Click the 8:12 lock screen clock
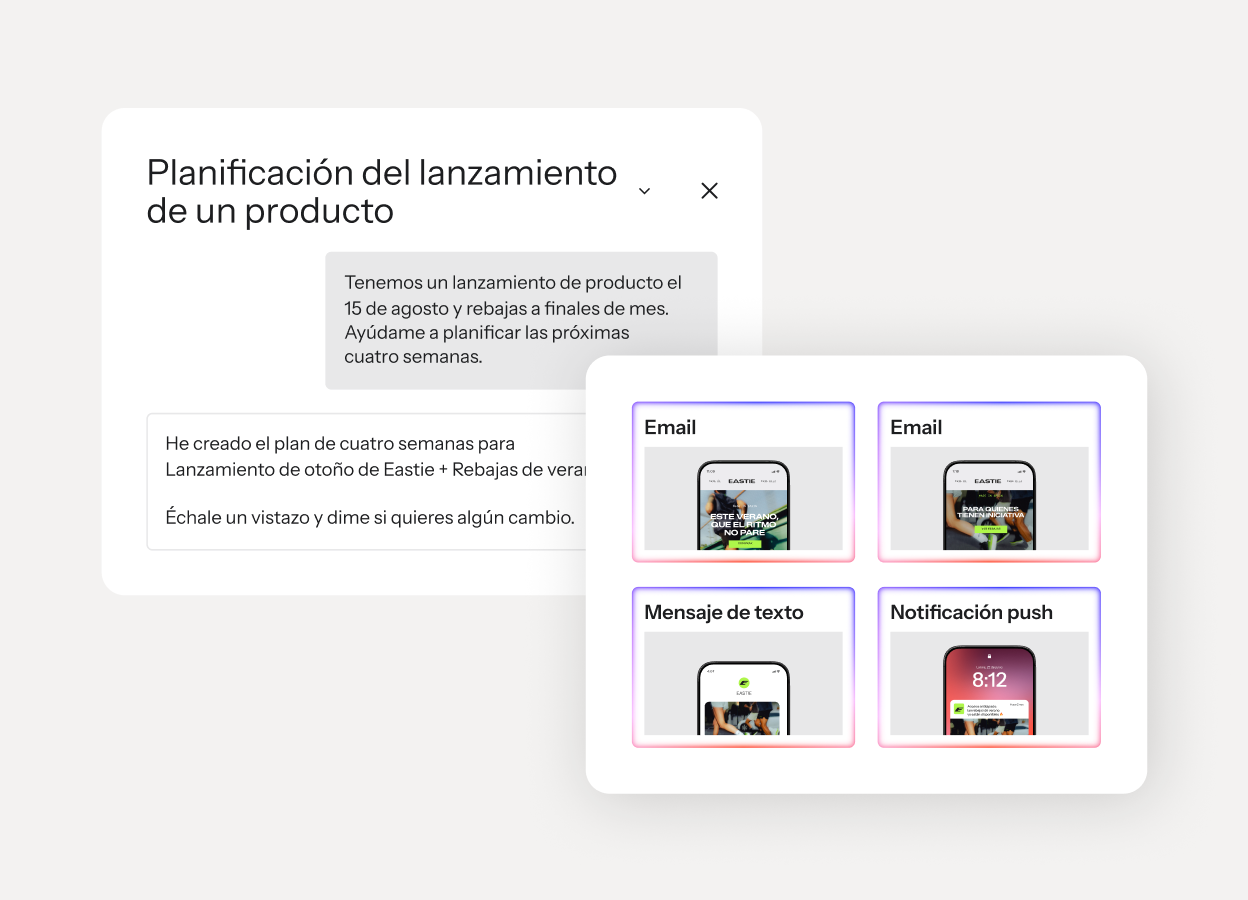1248x900 pixels. pyautogui.click(x=989, y=680)
